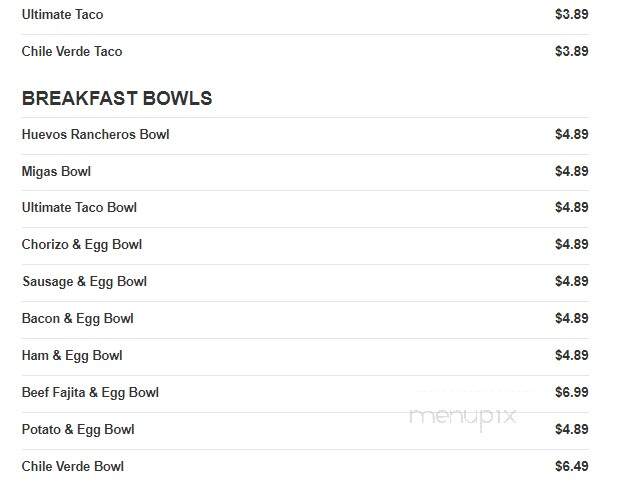This screenshot has height=499, width=642.
Task: Click Ham & Egg Bowl
Action: [72, 356]
